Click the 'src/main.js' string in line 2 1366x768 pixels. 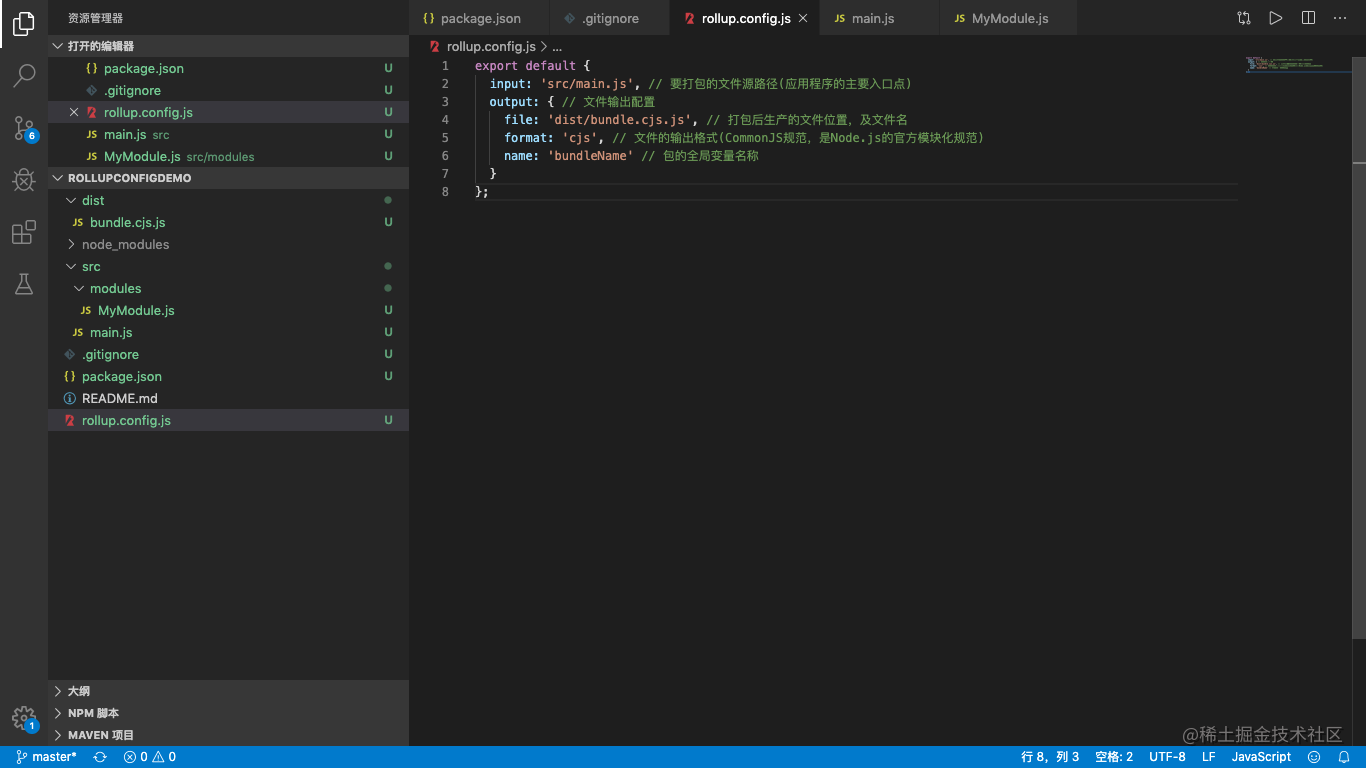(x=588, y=84)
